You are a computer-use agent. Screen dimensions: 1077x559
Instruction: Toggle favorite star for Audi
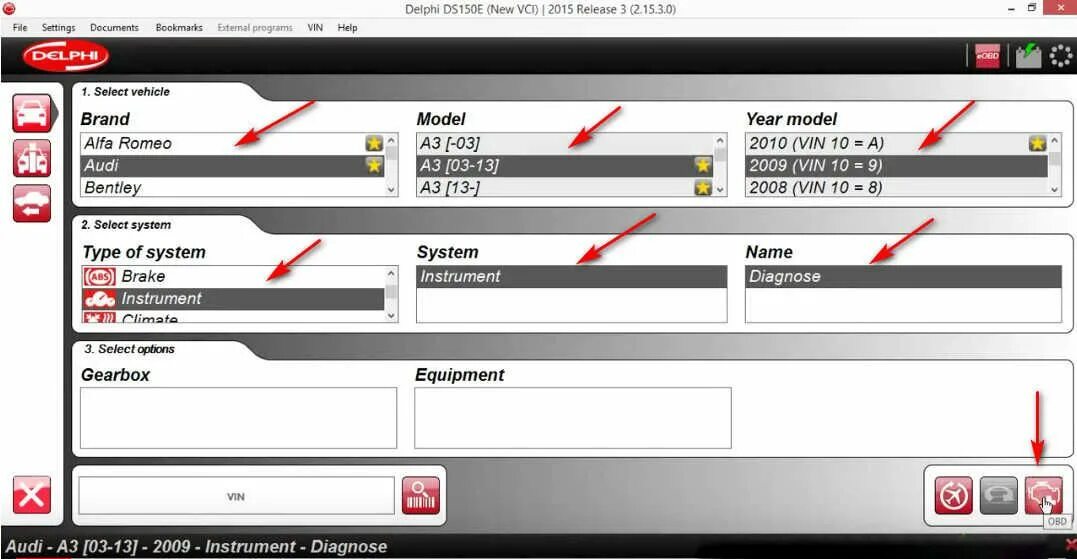pos(374,166)
